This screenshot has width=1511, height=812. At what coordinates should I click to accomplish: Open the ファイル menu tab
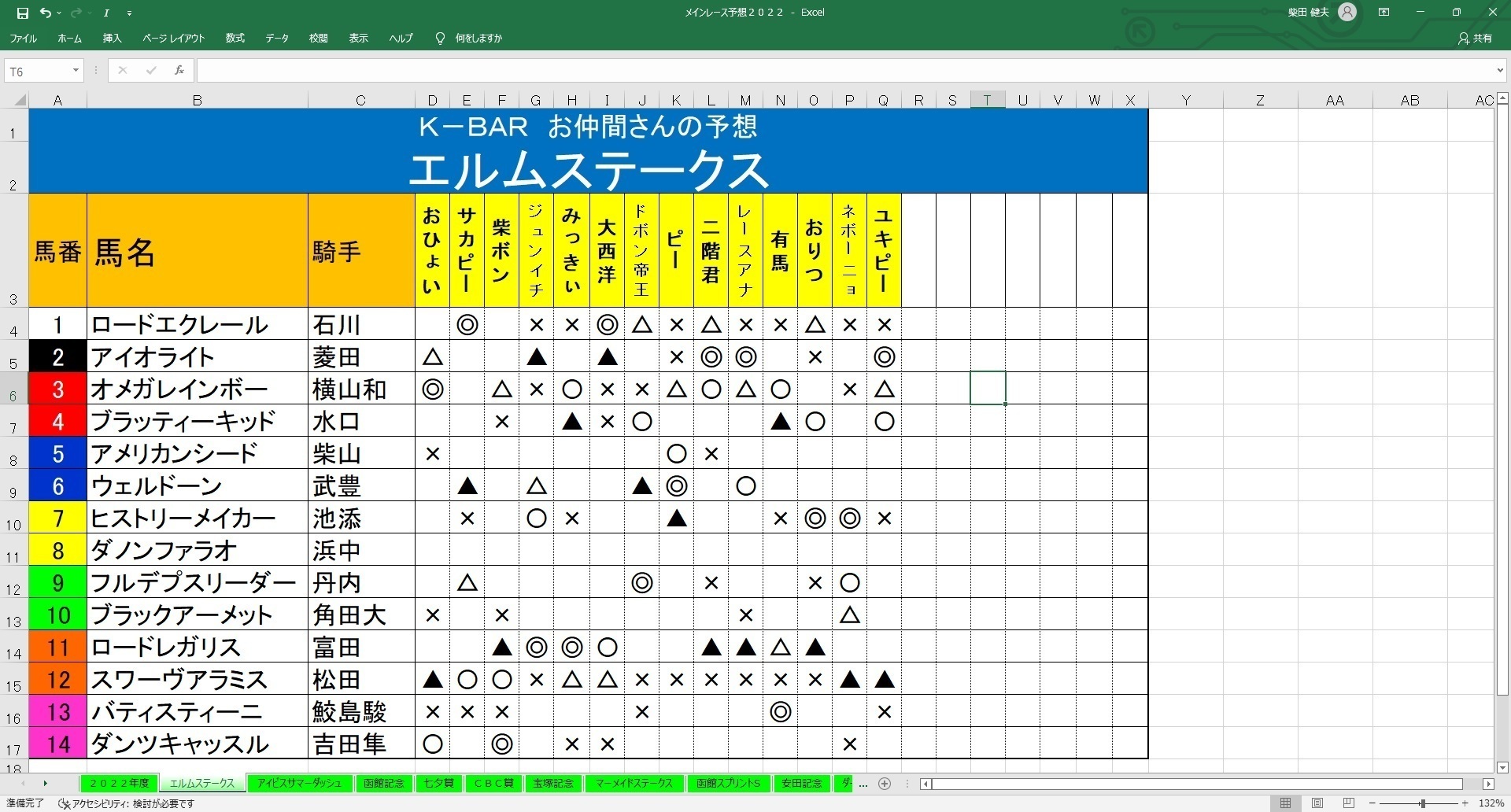pyautogui.click(x=24, y=38)
